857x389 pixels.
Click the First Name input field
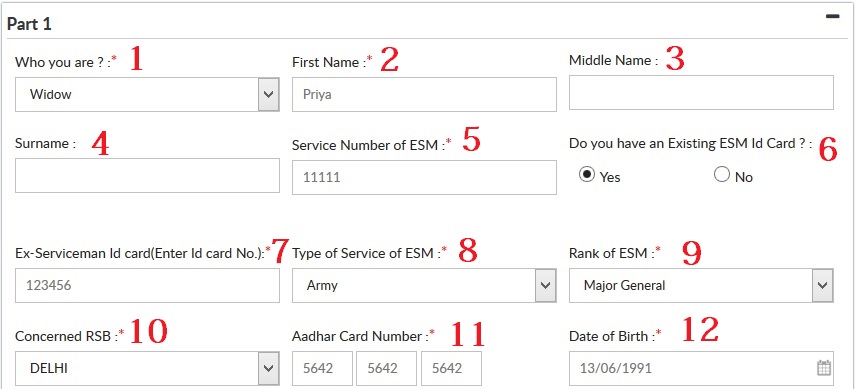[x=424, y=94]
